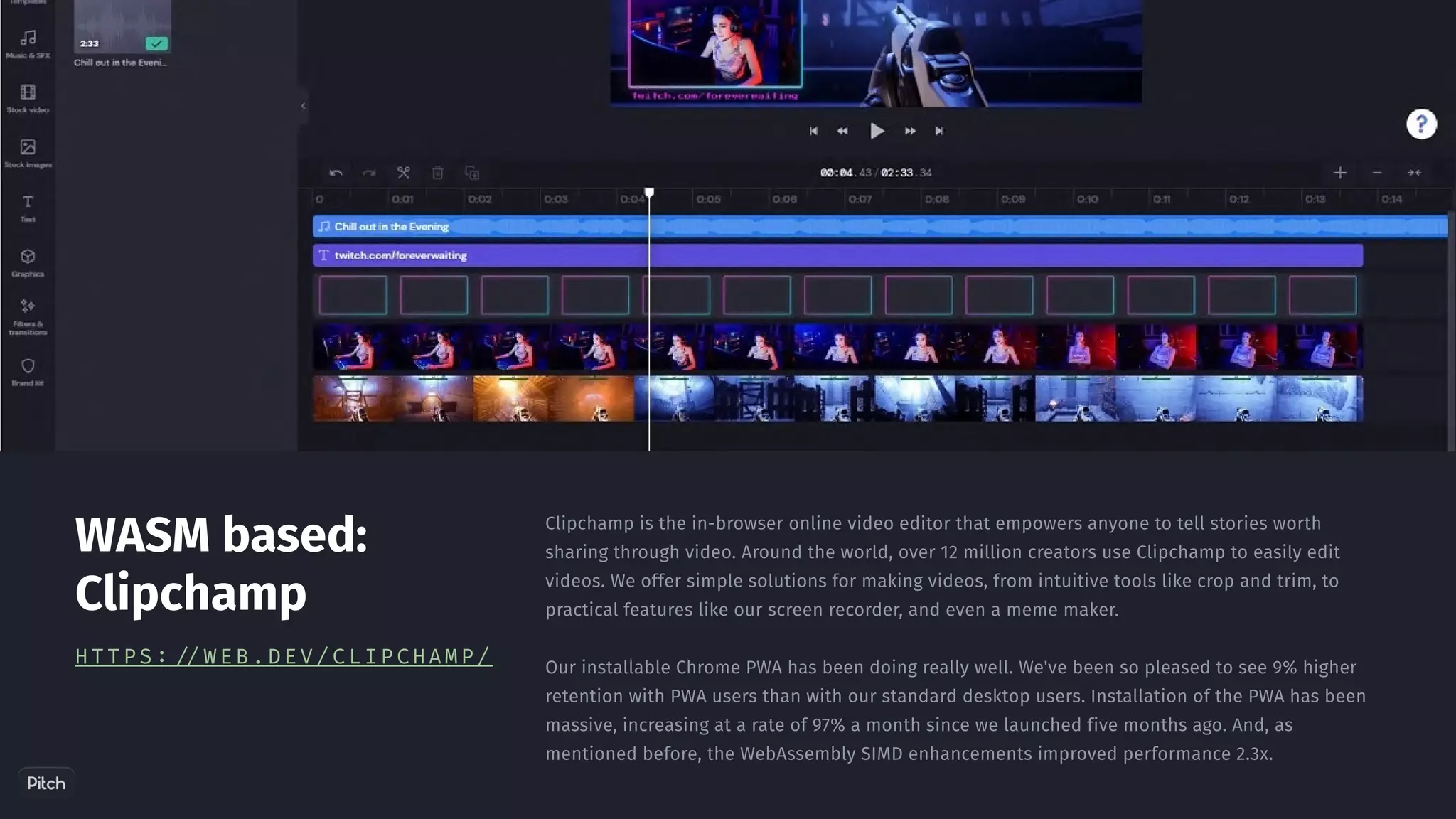Click the playhead marker on timeline
The width and height of the screenshot is (1456, 819).
(649, 193)
